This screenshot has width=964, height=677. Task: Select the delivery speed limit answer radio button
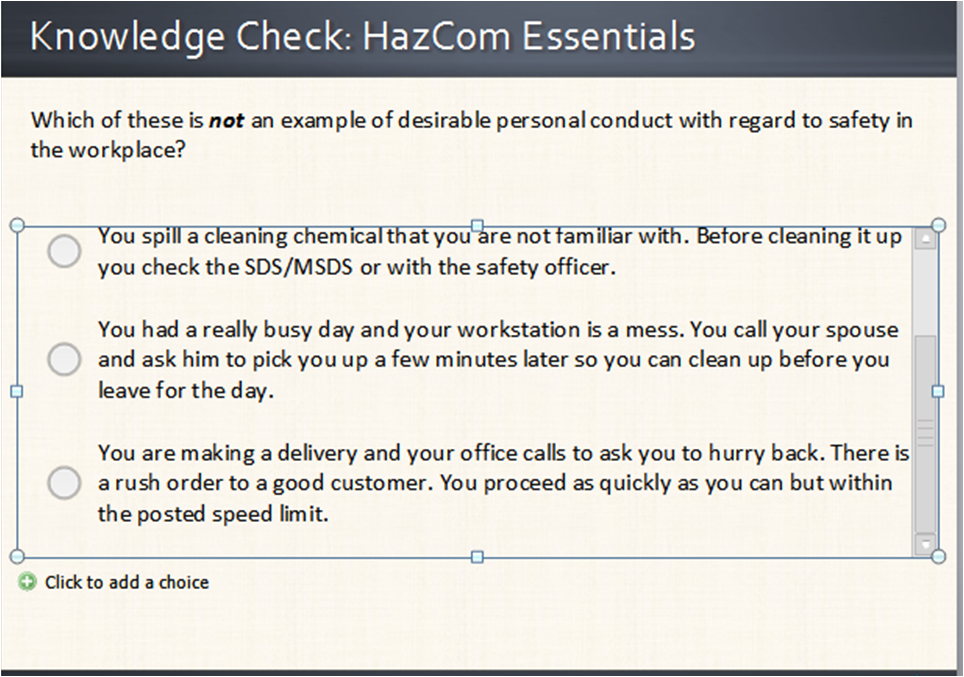pos(65,482)
